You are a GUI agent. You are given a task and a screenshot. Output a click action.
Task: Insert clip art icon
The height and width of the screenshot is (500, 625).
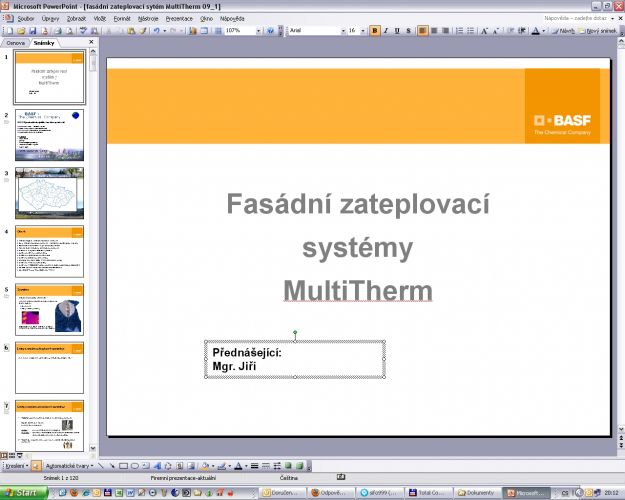tap(180, 466)
